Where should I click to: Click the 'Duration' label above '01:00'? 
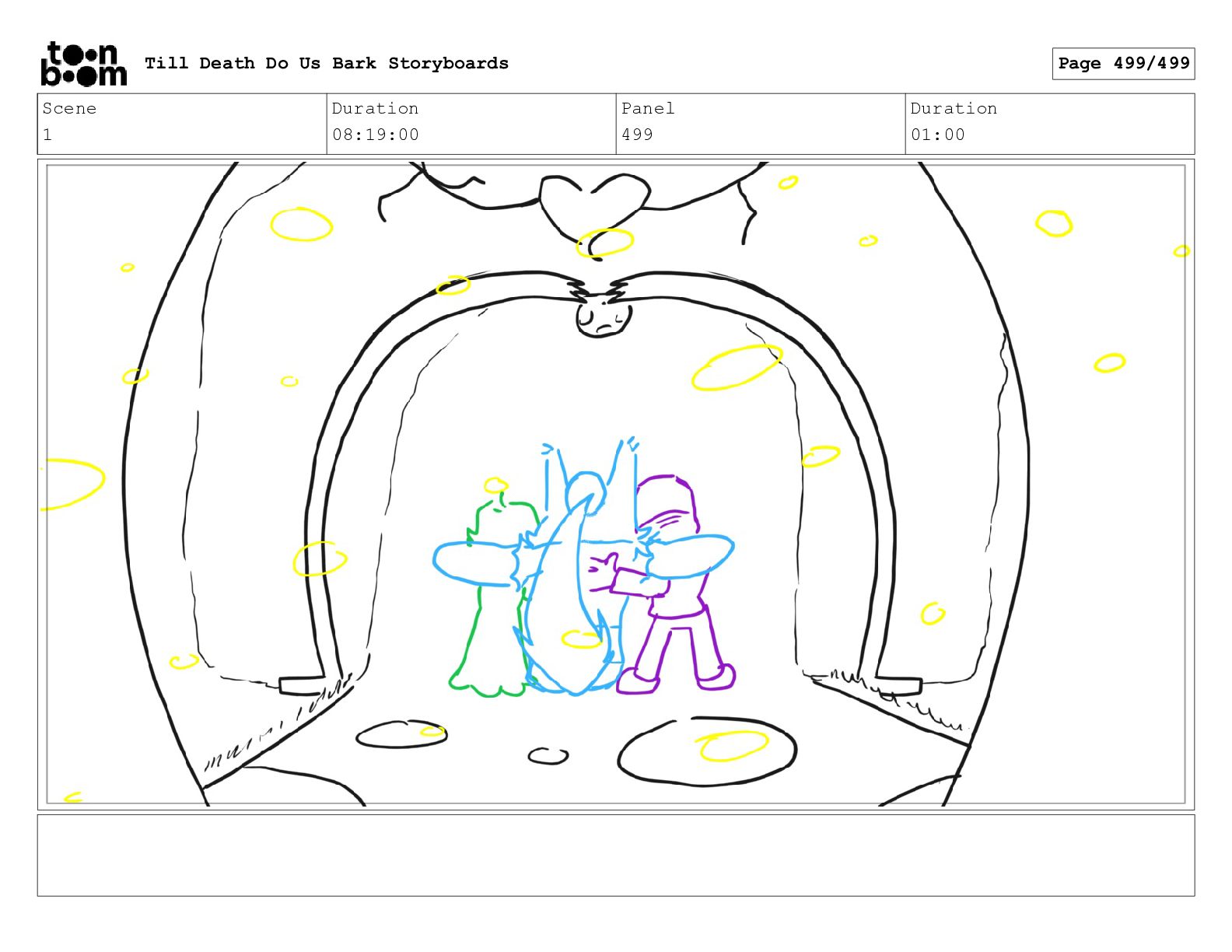[x=954, y=109]
